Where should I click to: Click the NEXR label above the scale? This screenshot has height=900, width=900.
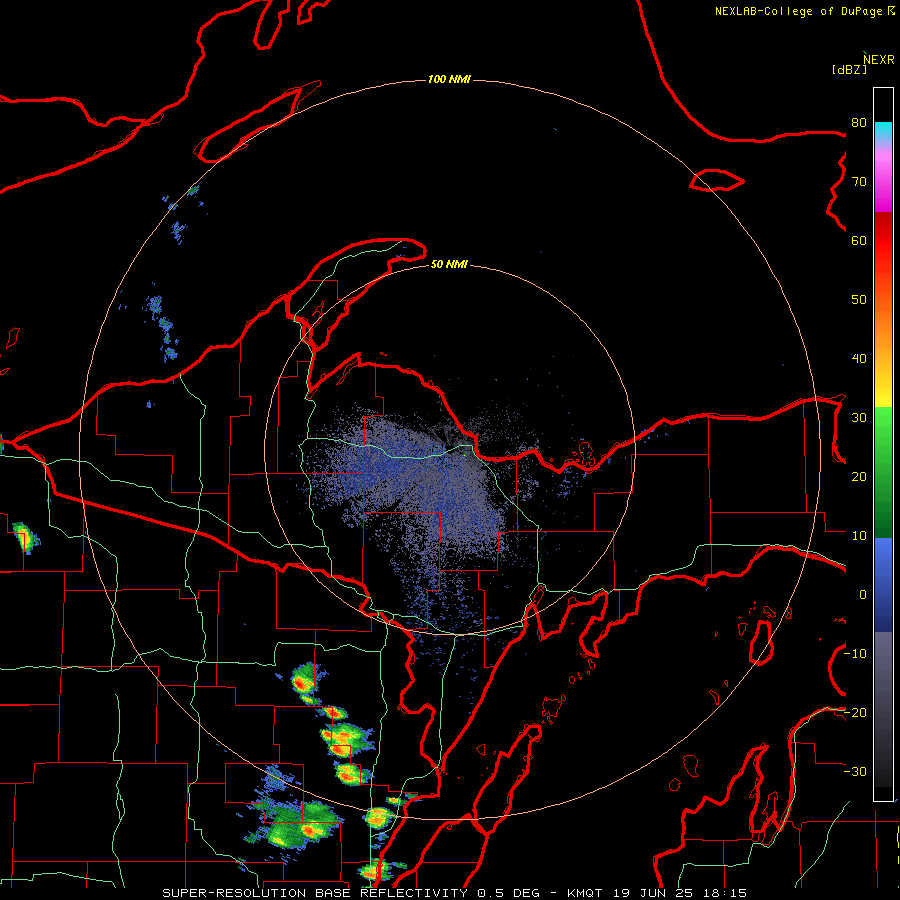pos(879,60)
